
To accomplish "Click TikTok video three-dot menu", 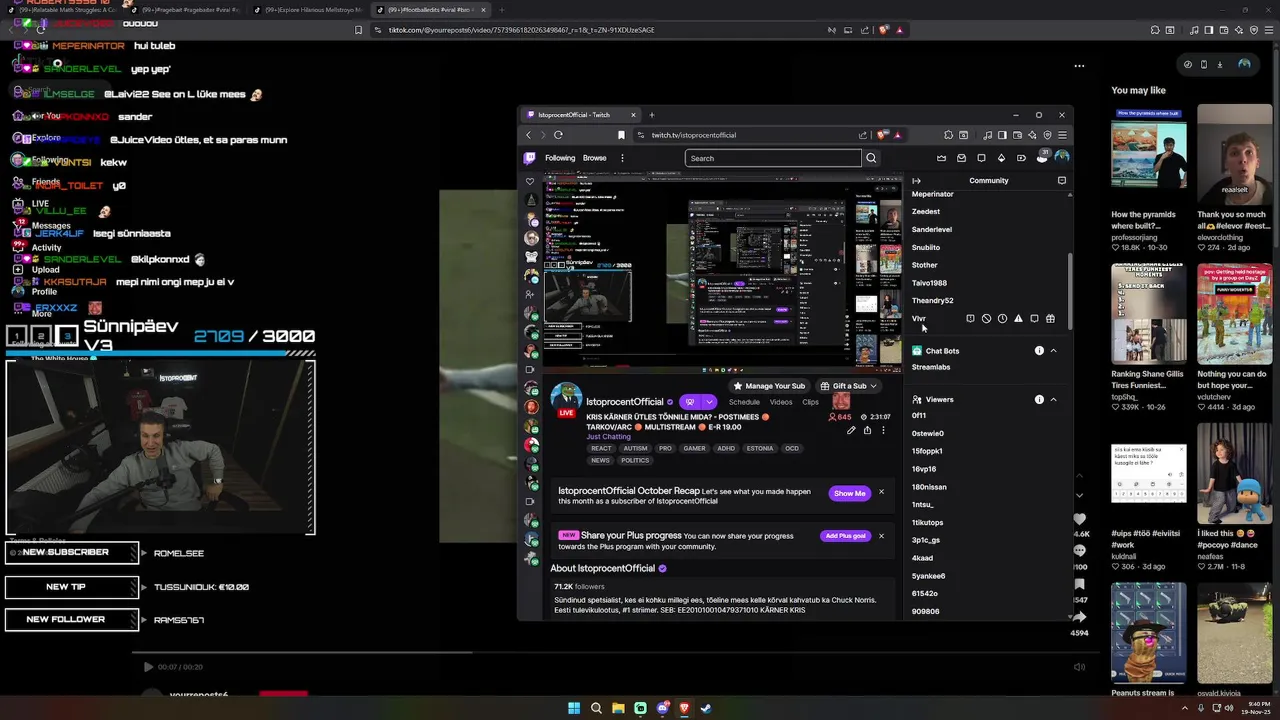I will [1079, 66].
